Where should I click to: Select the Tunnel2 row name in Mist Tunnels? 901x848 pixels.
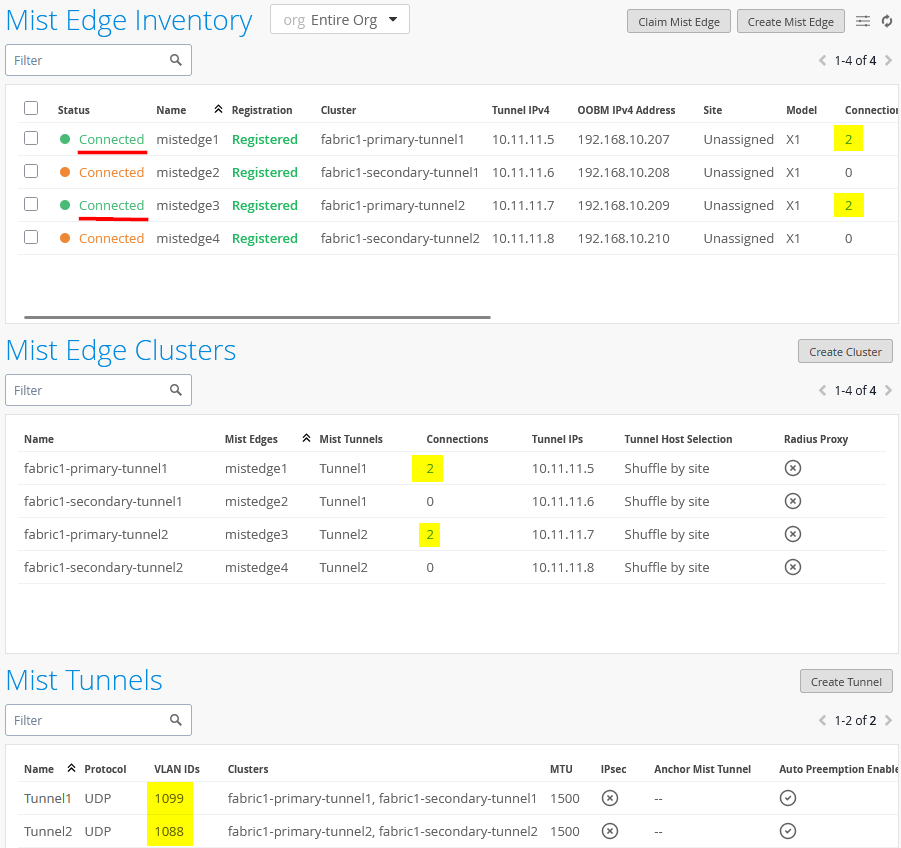click(x=48, y=832)
